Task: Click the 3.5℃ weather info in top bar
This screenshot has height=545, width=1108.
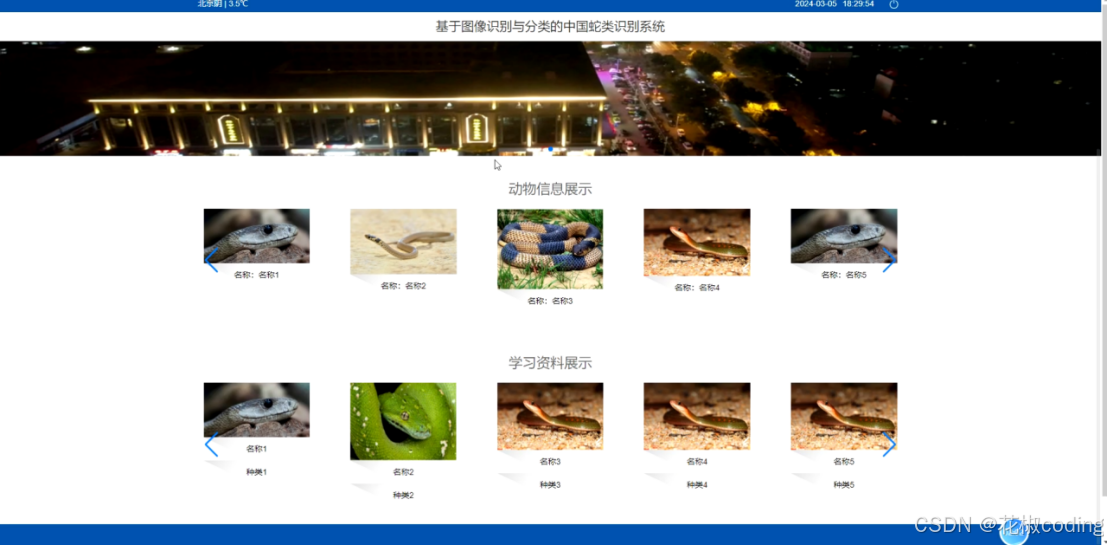Action: [238, 4]
